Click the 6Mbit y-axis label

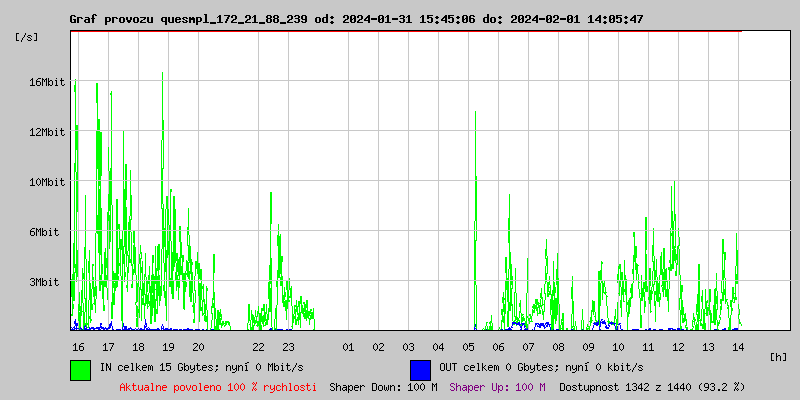(x=44, y=232)
